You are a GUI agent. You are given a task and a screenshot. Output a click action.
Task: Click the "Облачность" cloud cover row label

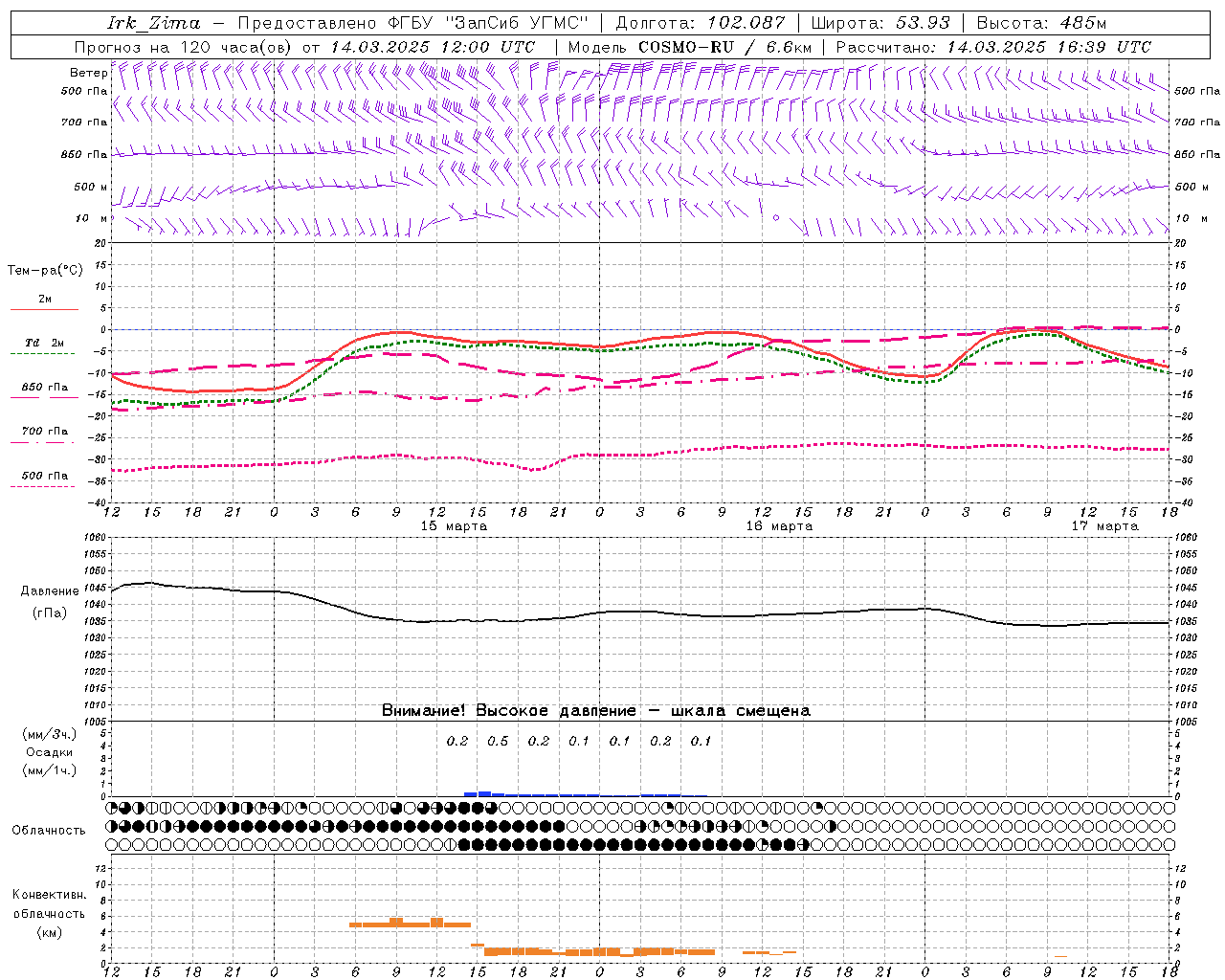click(49, 830)
